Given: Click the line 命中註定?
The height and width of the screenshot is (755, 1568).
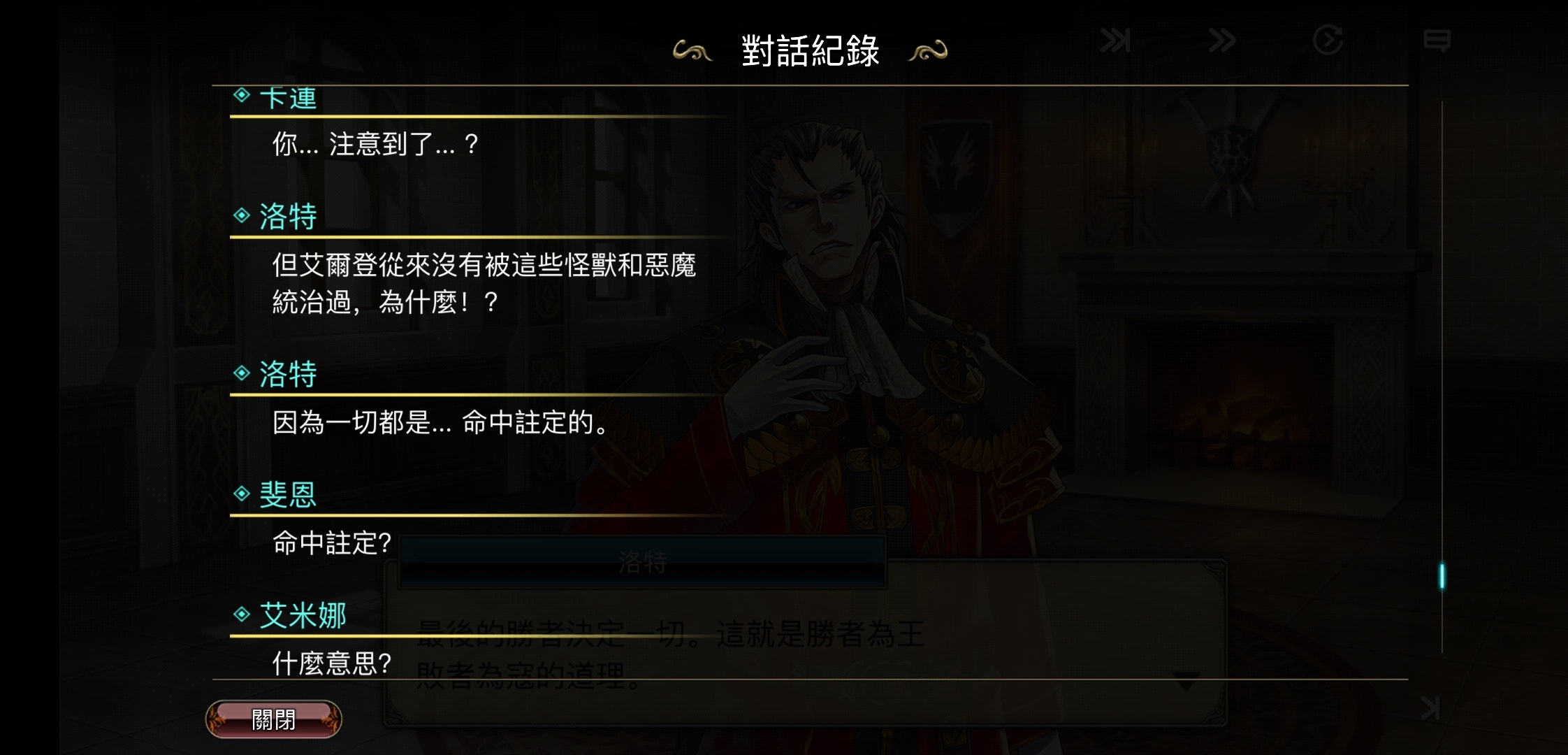Looking at the screenshot, I should [332, 542].
